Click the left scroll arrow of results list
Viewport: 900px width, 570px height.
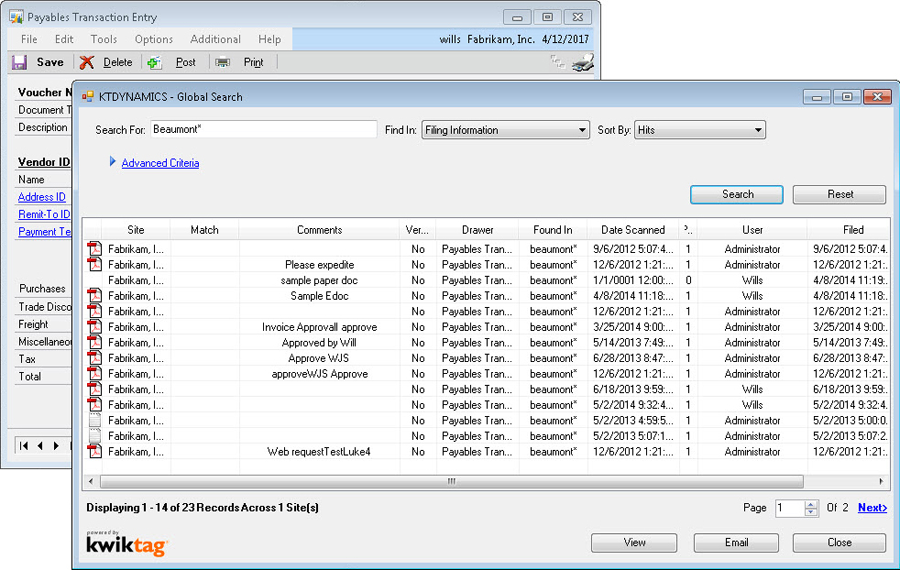[90, 481]
